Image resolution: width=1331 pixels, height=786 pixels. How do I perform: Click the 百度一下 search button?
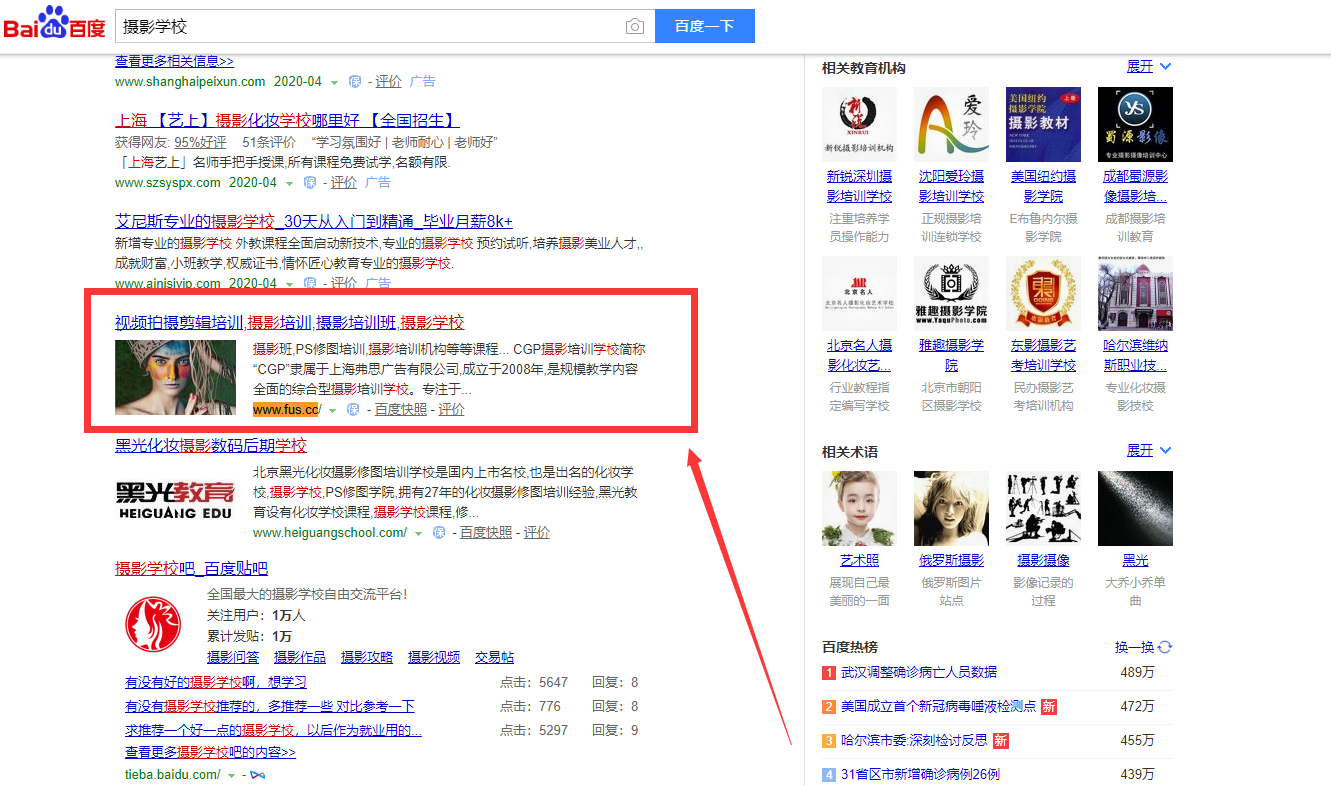(704, 27)
